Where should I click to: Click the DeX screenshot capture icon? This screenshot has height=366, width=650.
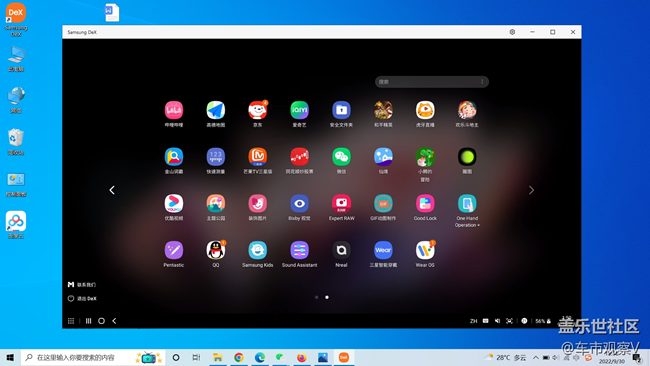click(509, 321)
